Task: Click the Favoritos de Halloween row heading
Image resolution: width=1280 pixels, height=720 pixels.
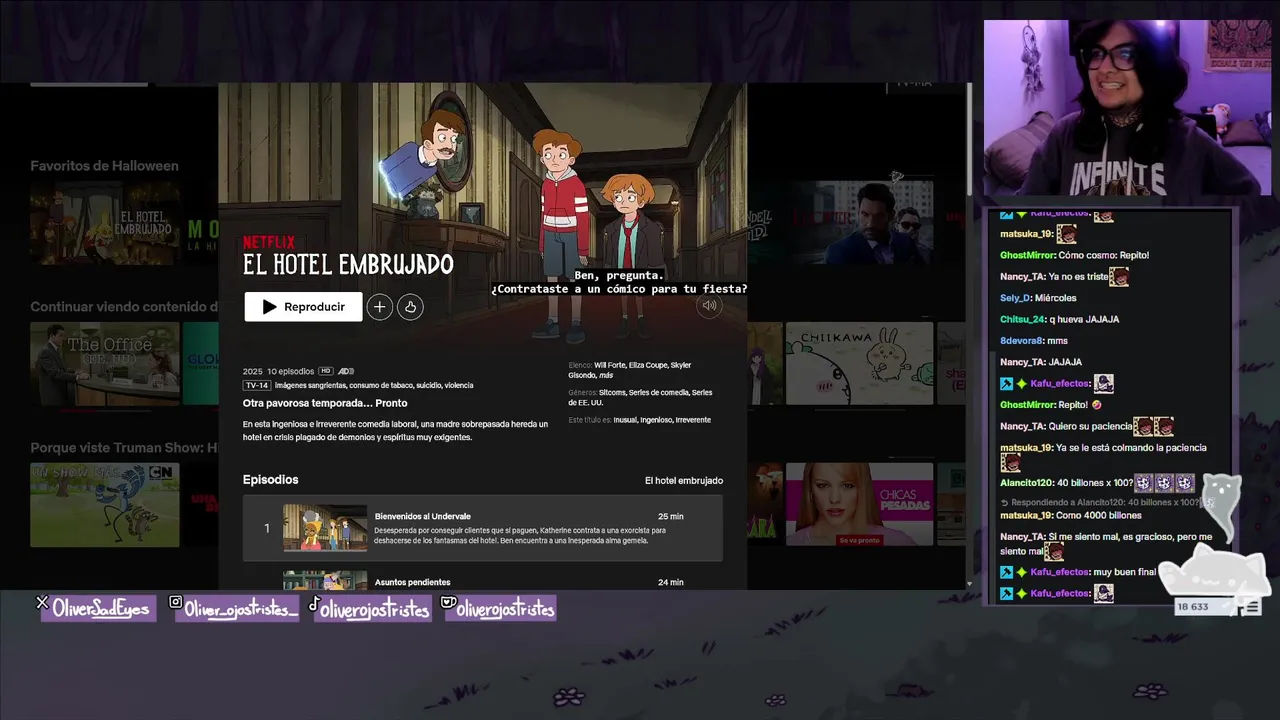Action: point(104,166)
